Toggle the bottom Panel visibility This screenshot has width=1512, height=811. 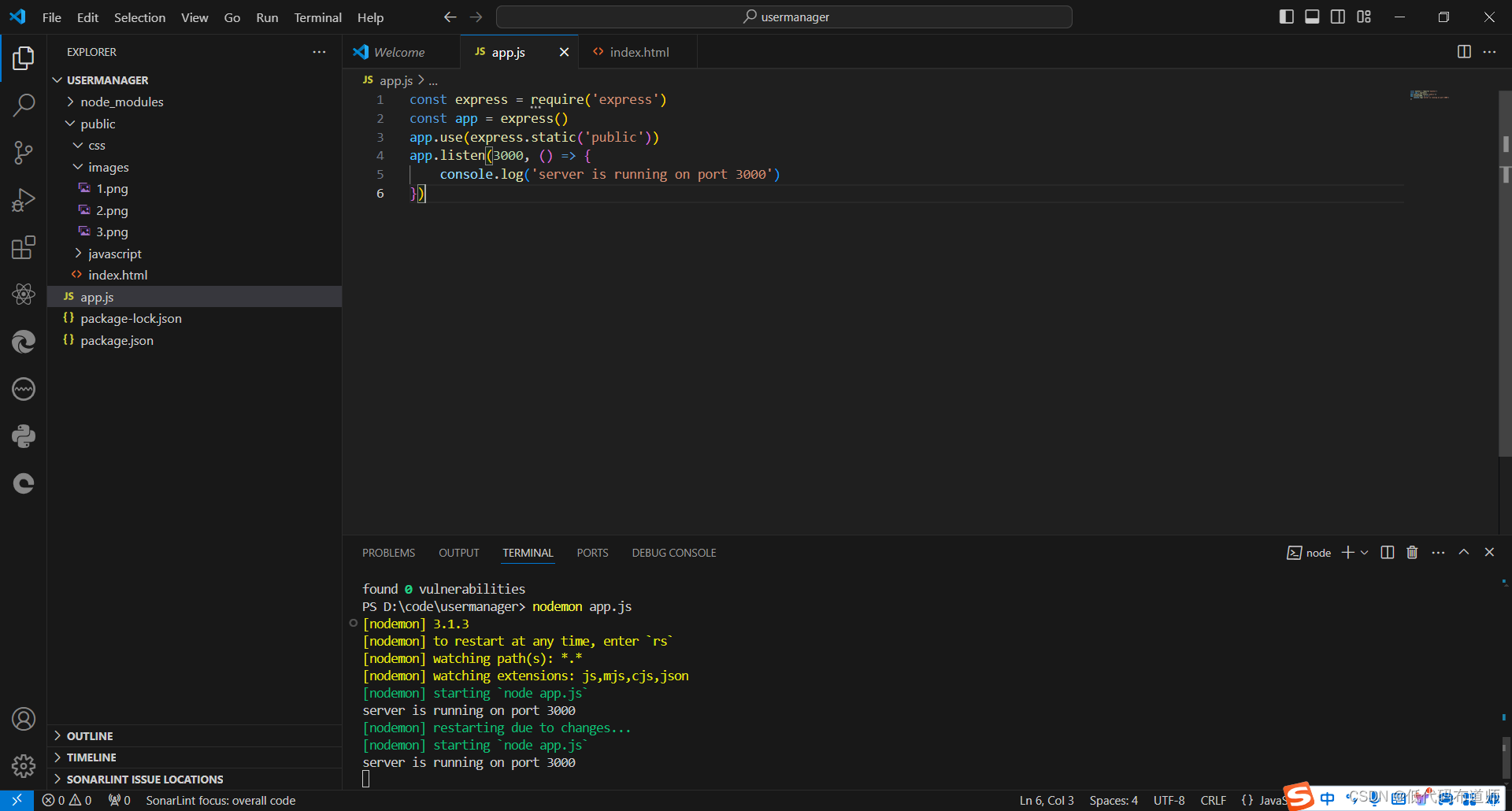click(1312, 17)
